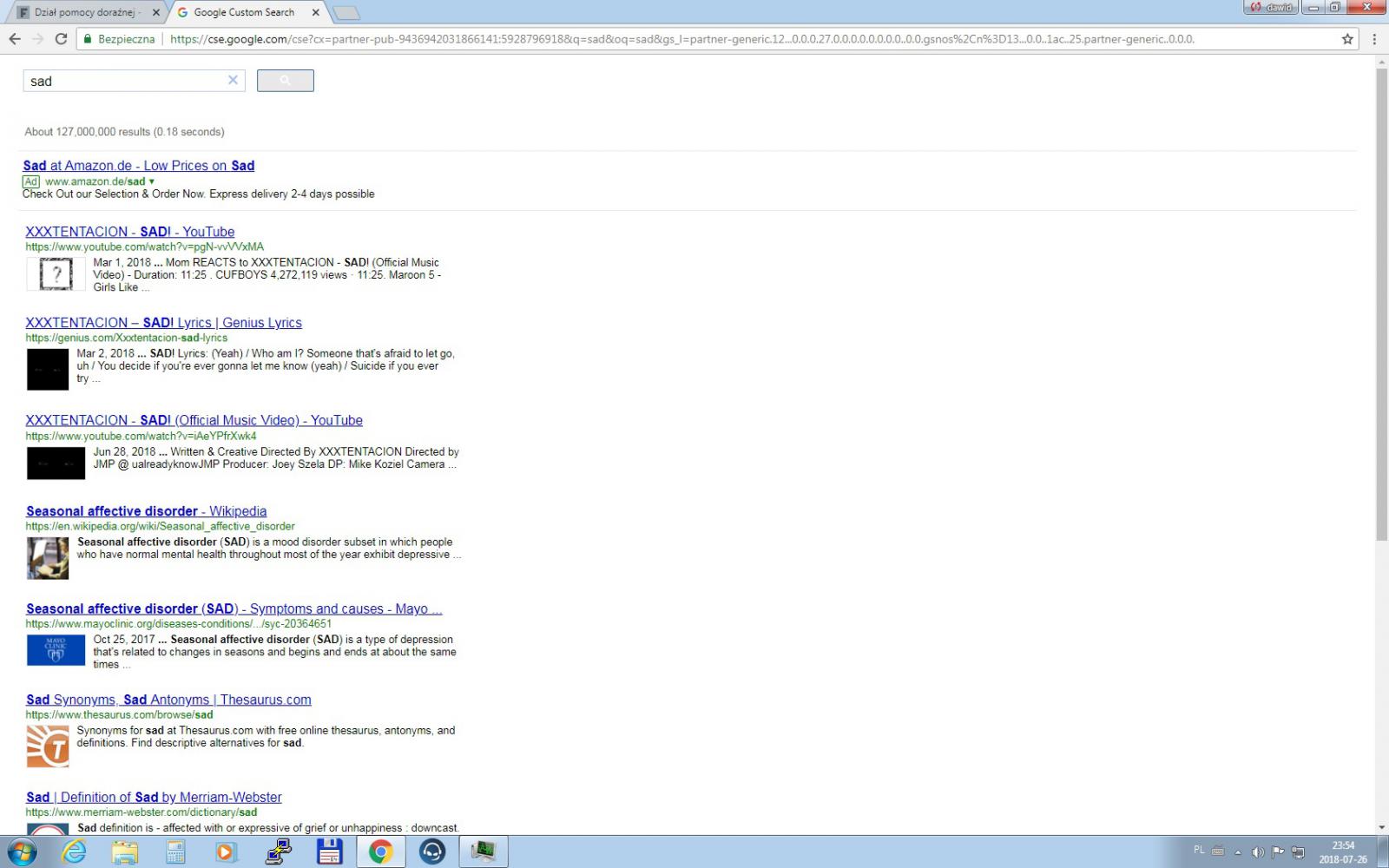The height and width of the screenshot is (868, 1389).
Task: Launch Internet Explorer from the taskbar
Action: tap(74, 852)
